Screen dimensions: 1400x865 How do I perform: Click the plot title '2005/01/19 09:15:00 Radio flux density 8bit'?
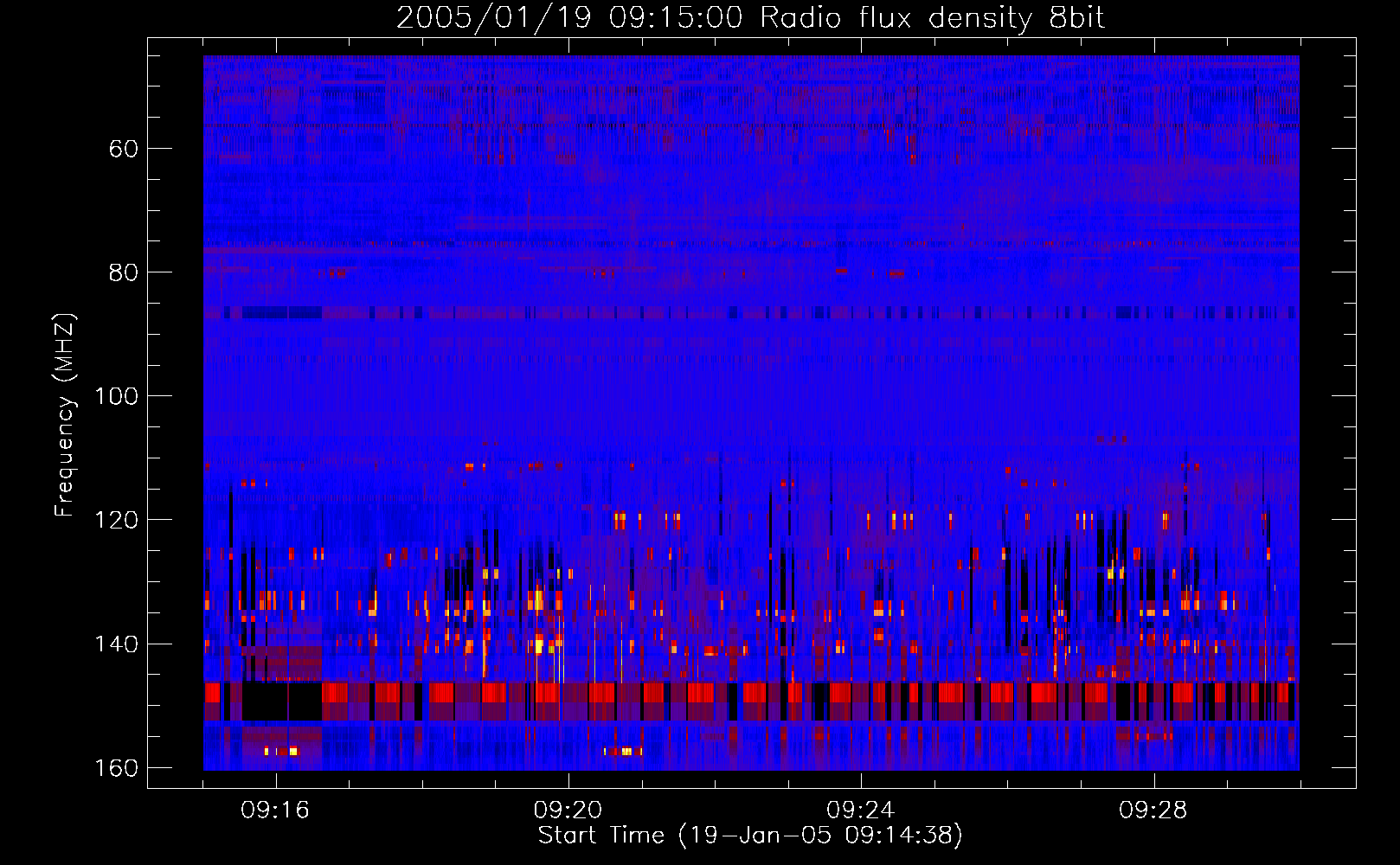pos(750,18)
